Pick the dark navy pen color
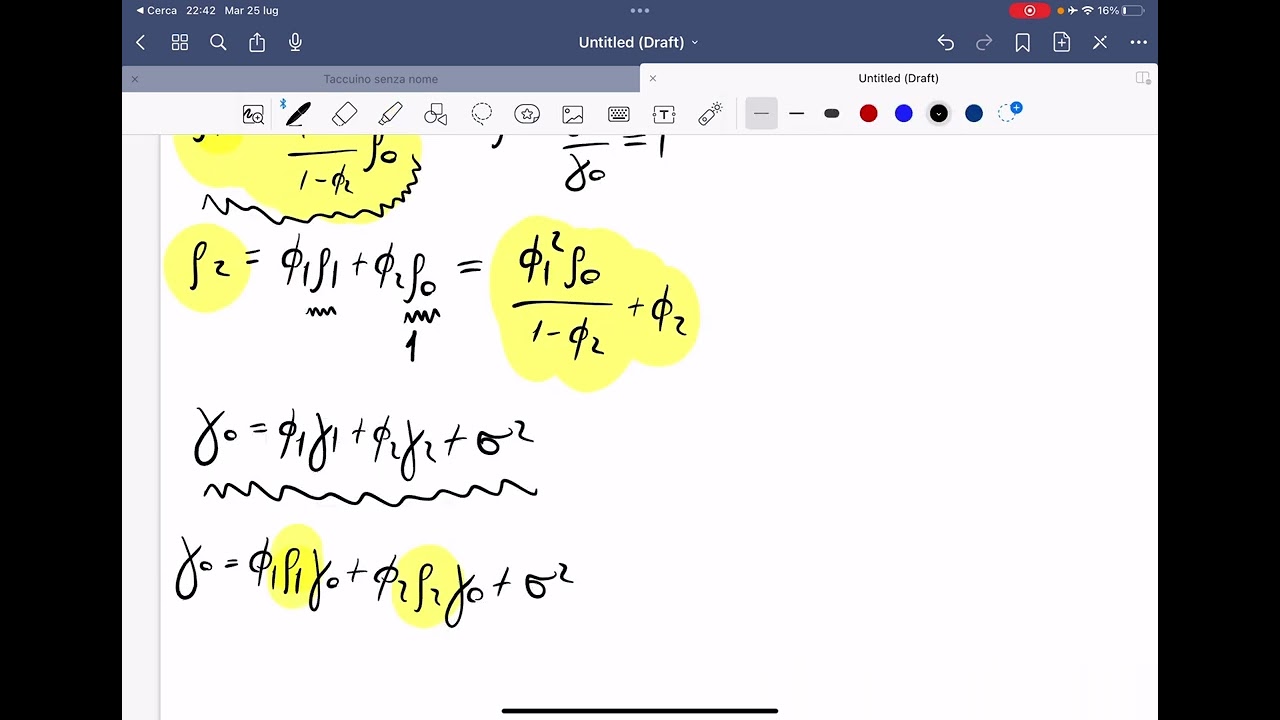Image resolution: width=1280 pixels, height=720 pixels. (974, 114)
